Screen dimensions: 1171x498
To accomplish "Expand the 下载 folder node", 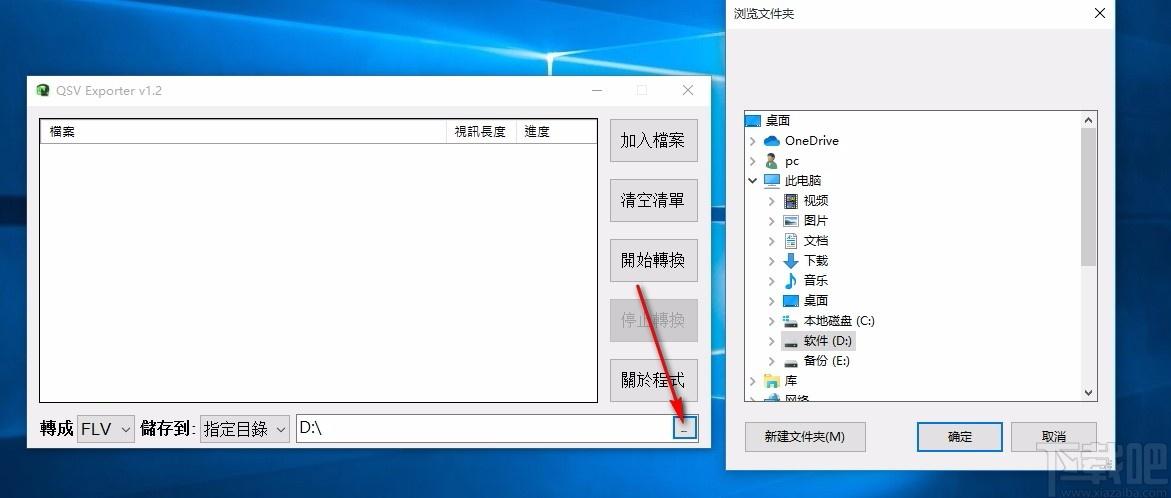I will coord(771,261).
